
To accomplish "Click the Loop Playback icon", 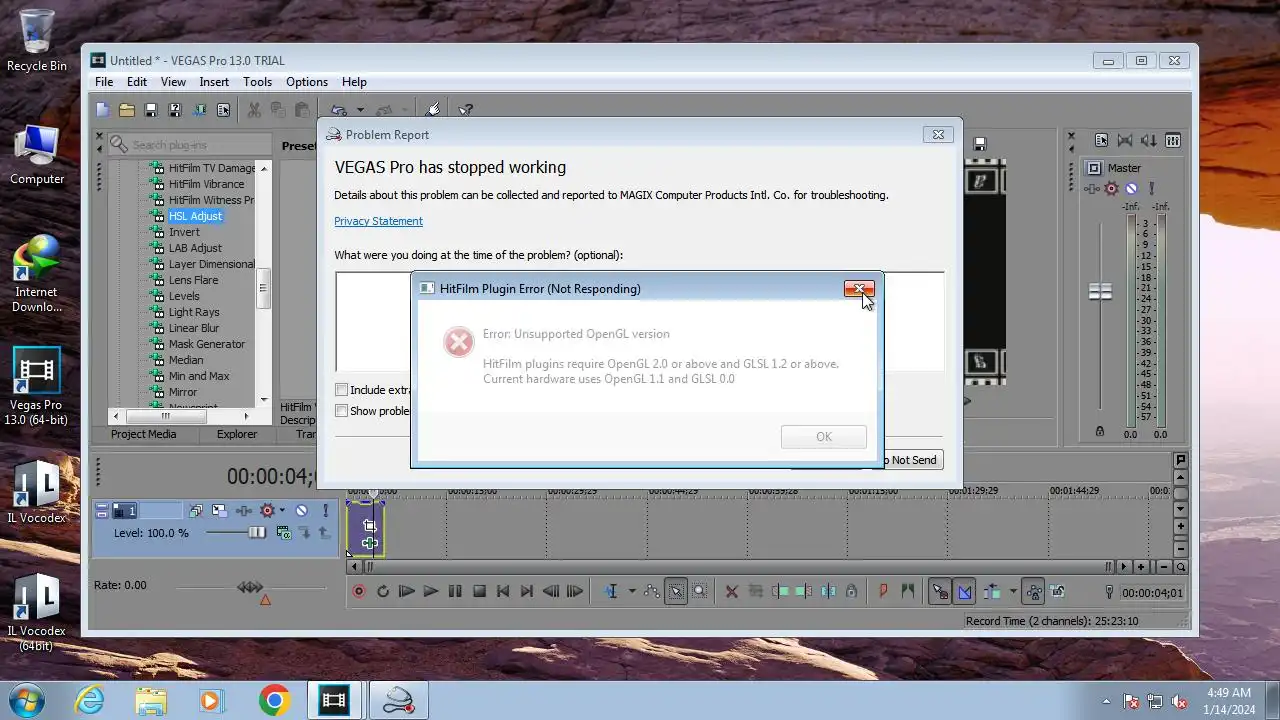I will tap(383, 592).
